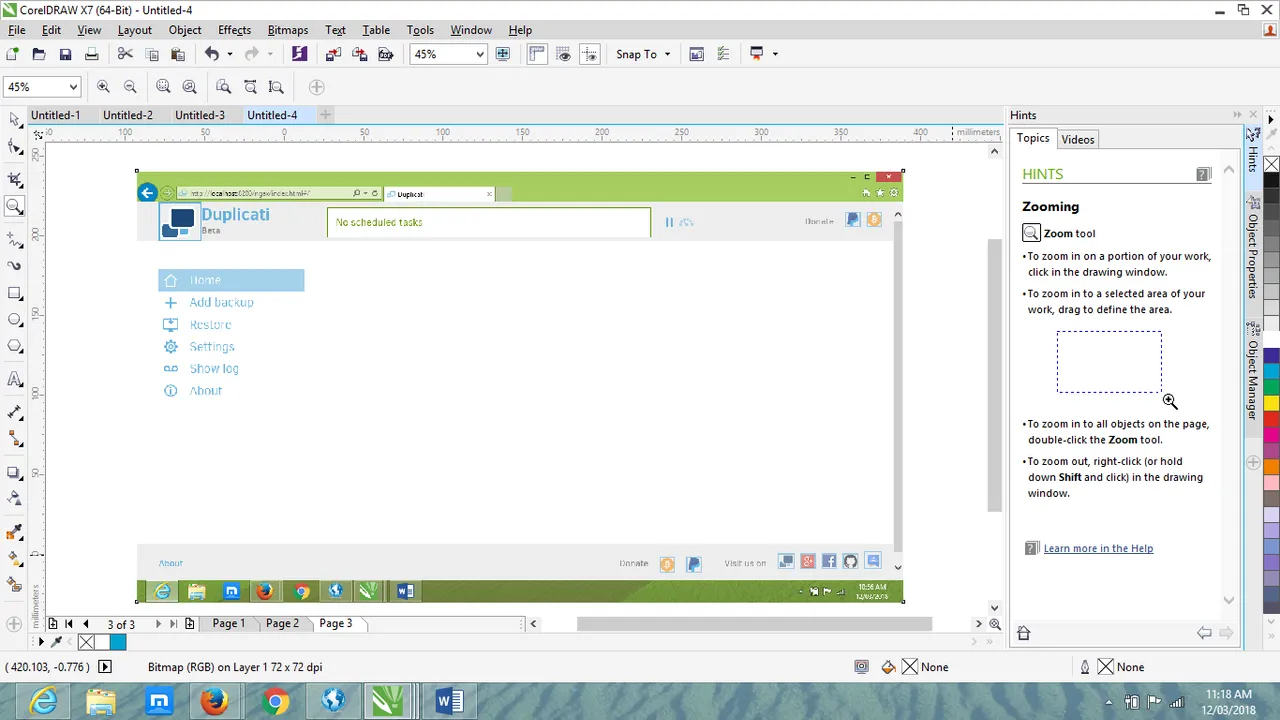The width and height of the screenshot is (1280, 720).
Task: Expand the Undo history arrow
Action: (230, 54)
